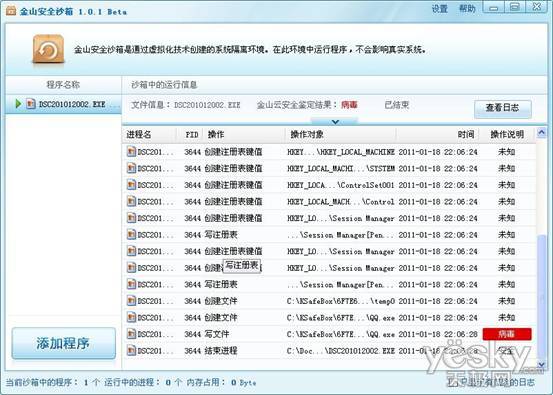Viewport: 553px width, 395px height.
Task: Click scrollbar down arrow of event list
Action: [541, 364]
